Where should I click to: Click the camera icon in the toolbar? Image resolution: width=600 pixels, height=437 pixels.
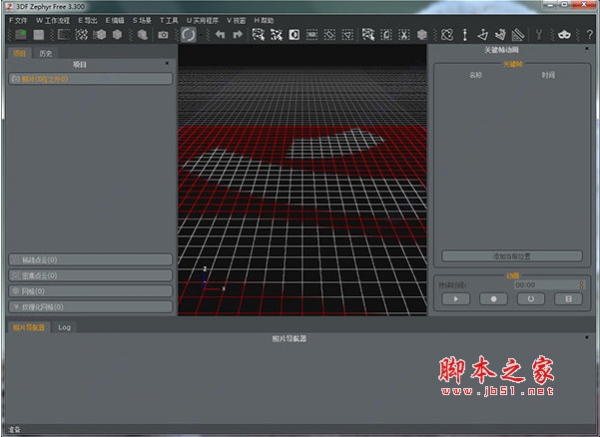162,34
